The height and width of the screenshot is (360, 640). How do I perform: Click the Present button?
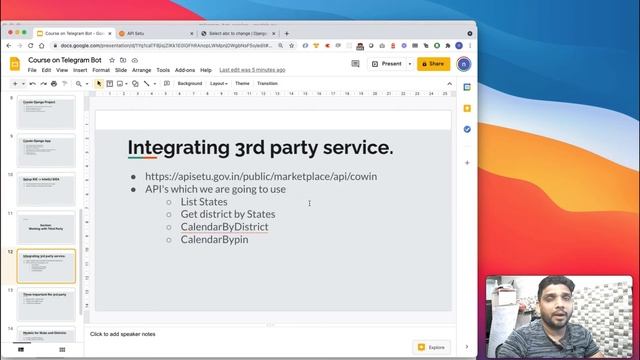pyautogui.click(x=387, y=64)
